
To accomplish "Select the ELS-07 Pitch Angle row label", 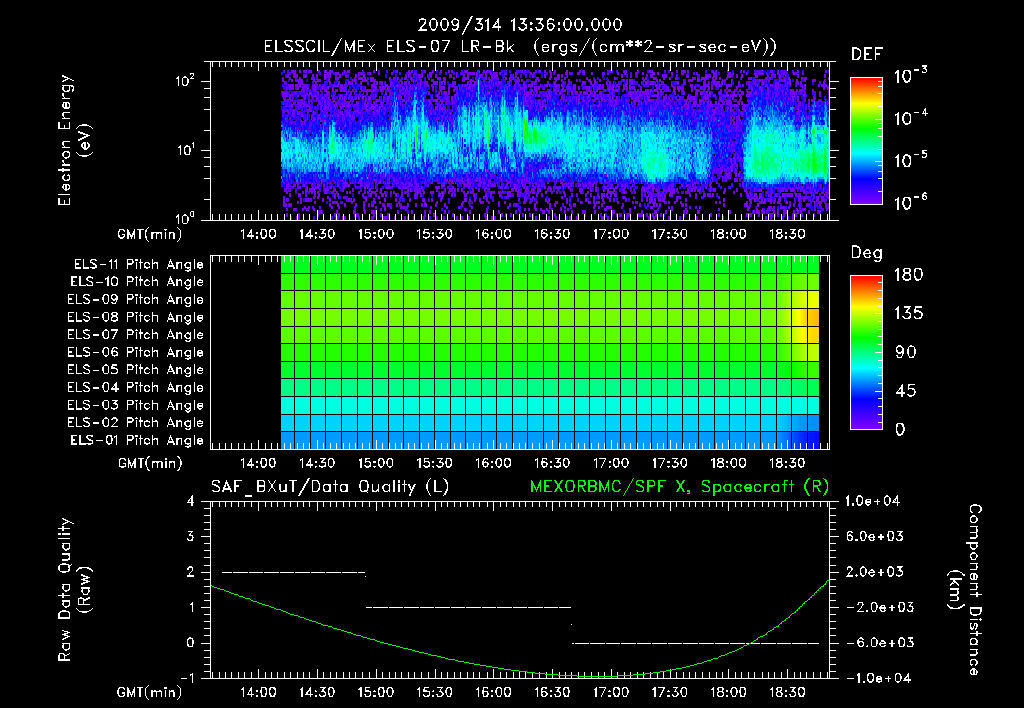I will coord(135,334).
